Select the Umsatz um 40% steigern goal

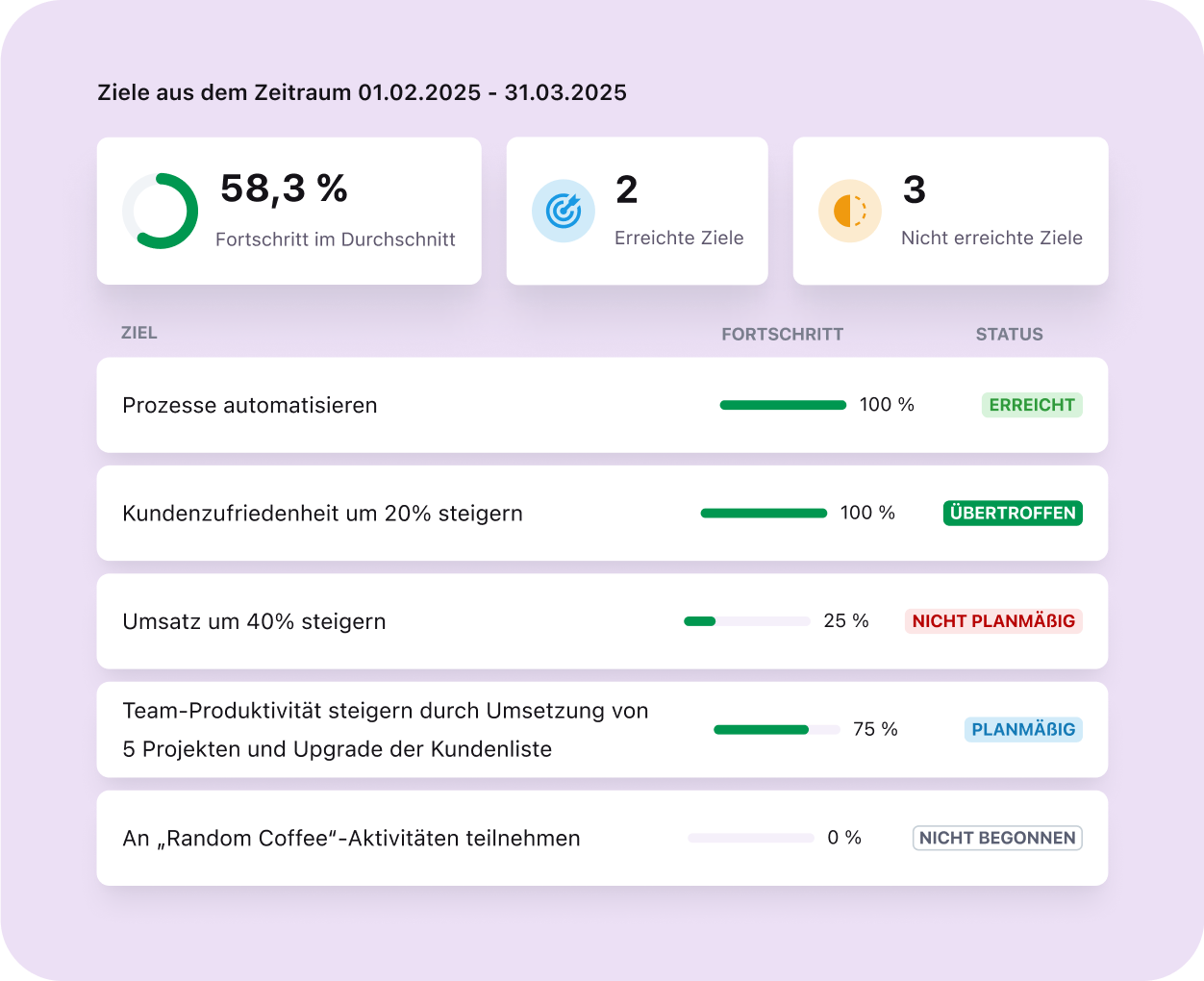[254, 621]
